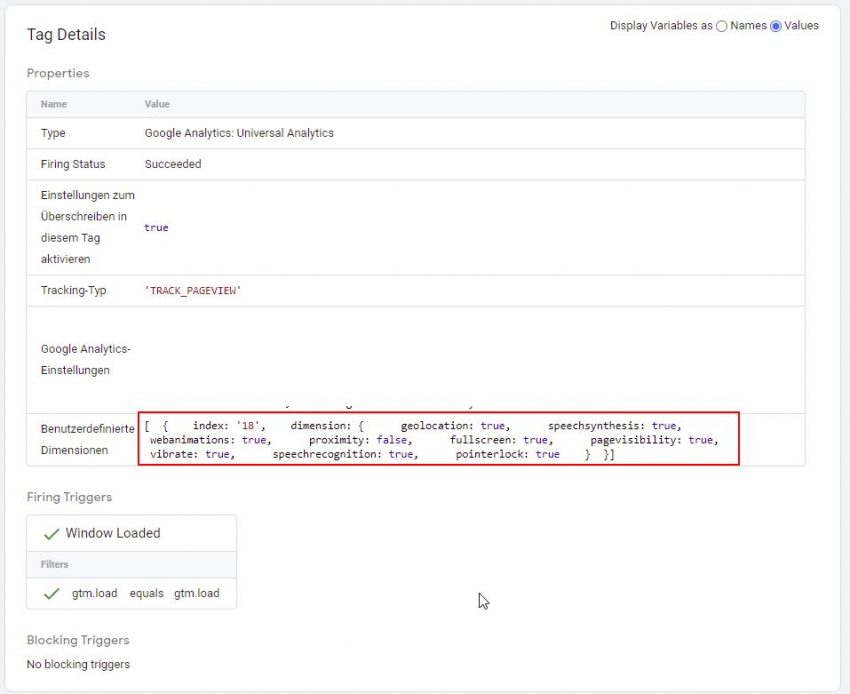
Task: Expand the Blocking Triggers section
Action: (x=77, y=640)
